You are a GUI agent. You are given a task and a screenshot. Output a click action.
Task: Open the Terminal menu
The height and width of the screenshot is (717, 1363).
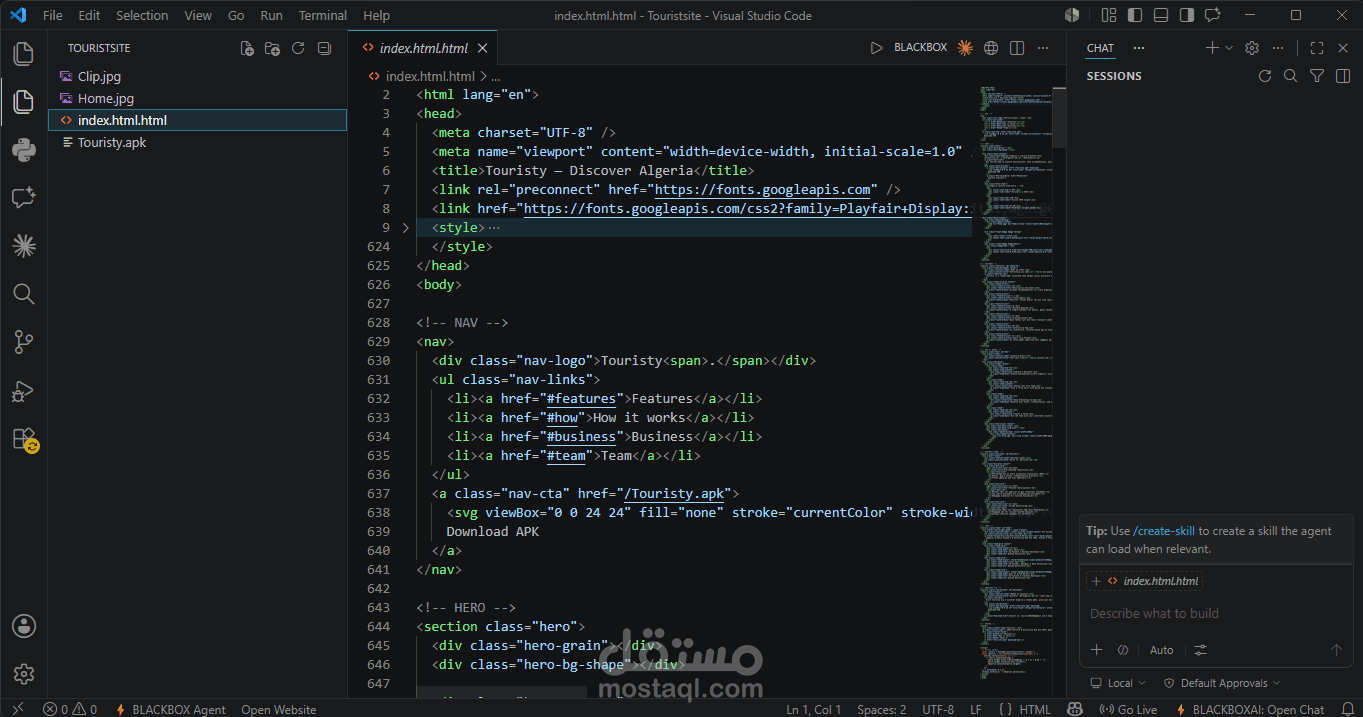[323, 15]
